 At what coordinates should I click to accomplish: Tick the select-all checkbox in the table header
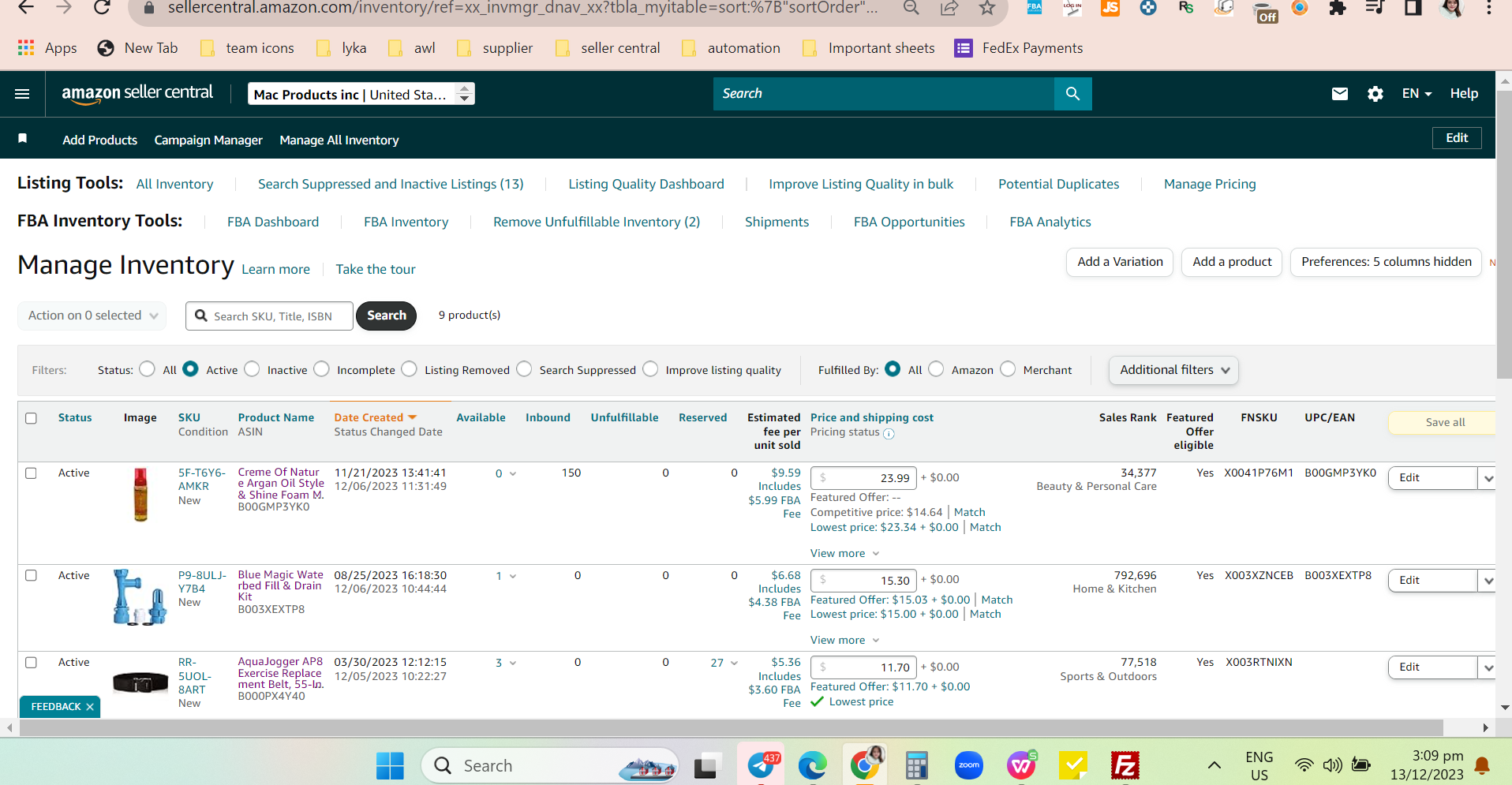click(x=31, y=418)
